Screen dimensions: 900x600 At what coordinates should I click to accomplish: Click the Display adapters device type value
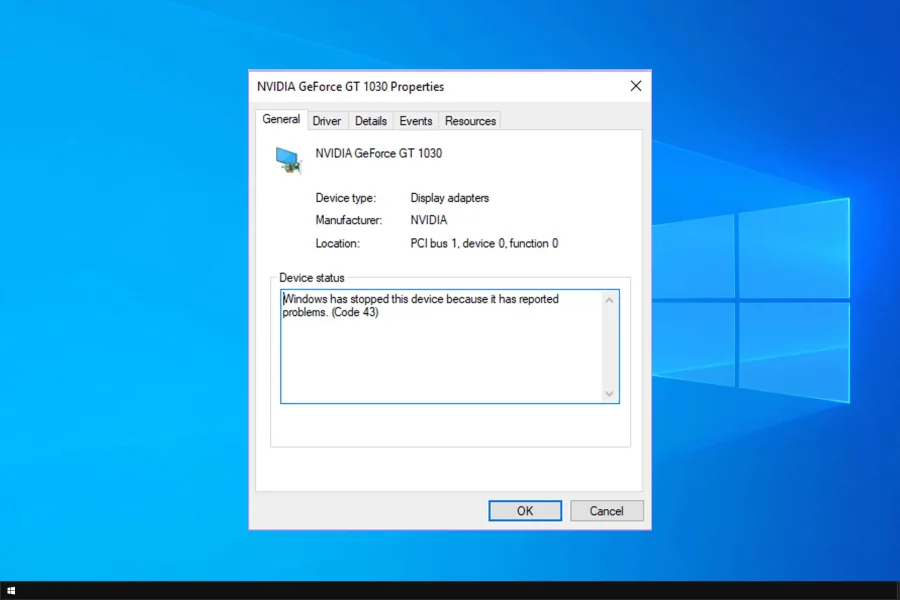[x=449, y=198]
